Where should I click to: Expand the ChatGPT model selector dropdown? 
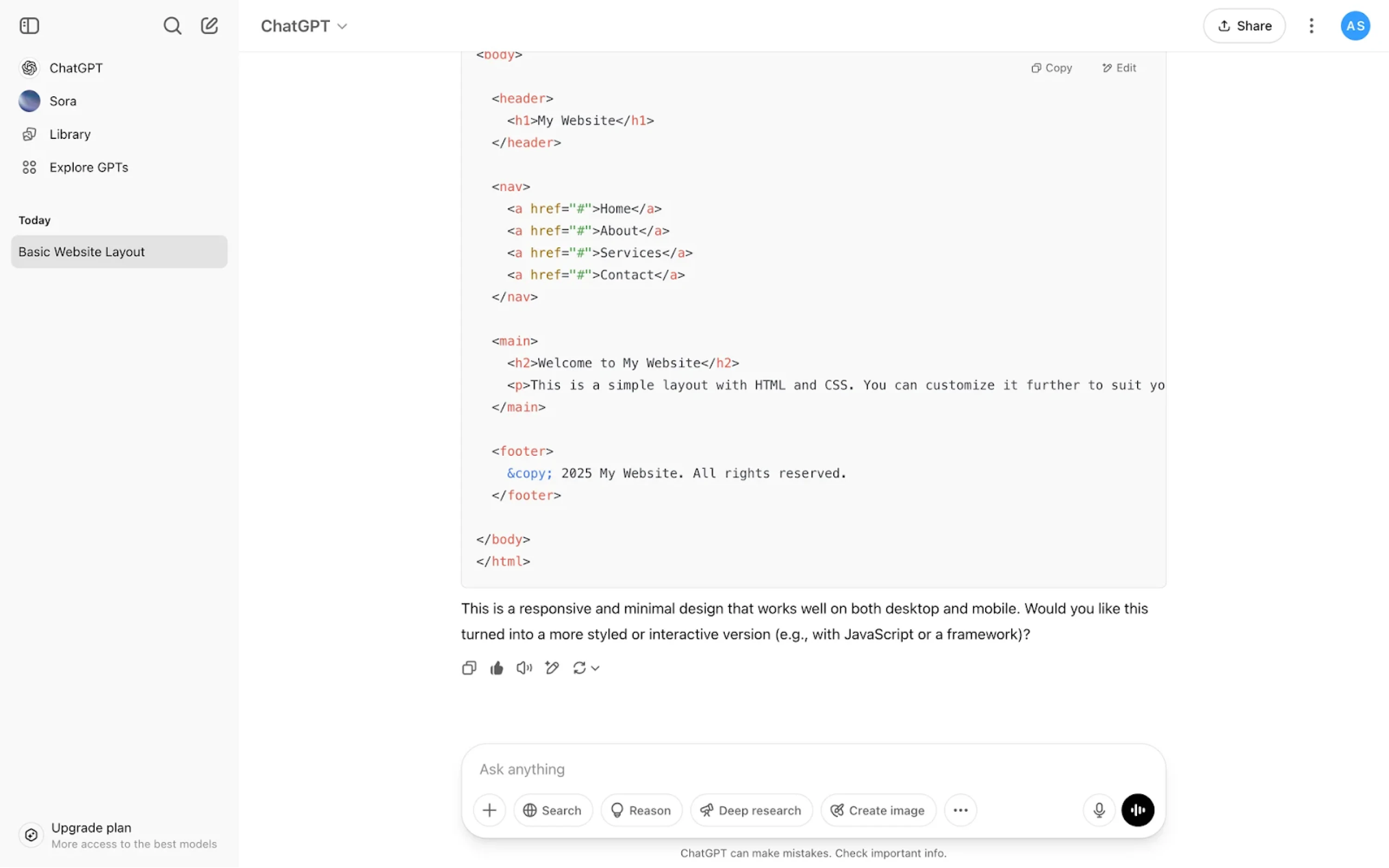304,26
